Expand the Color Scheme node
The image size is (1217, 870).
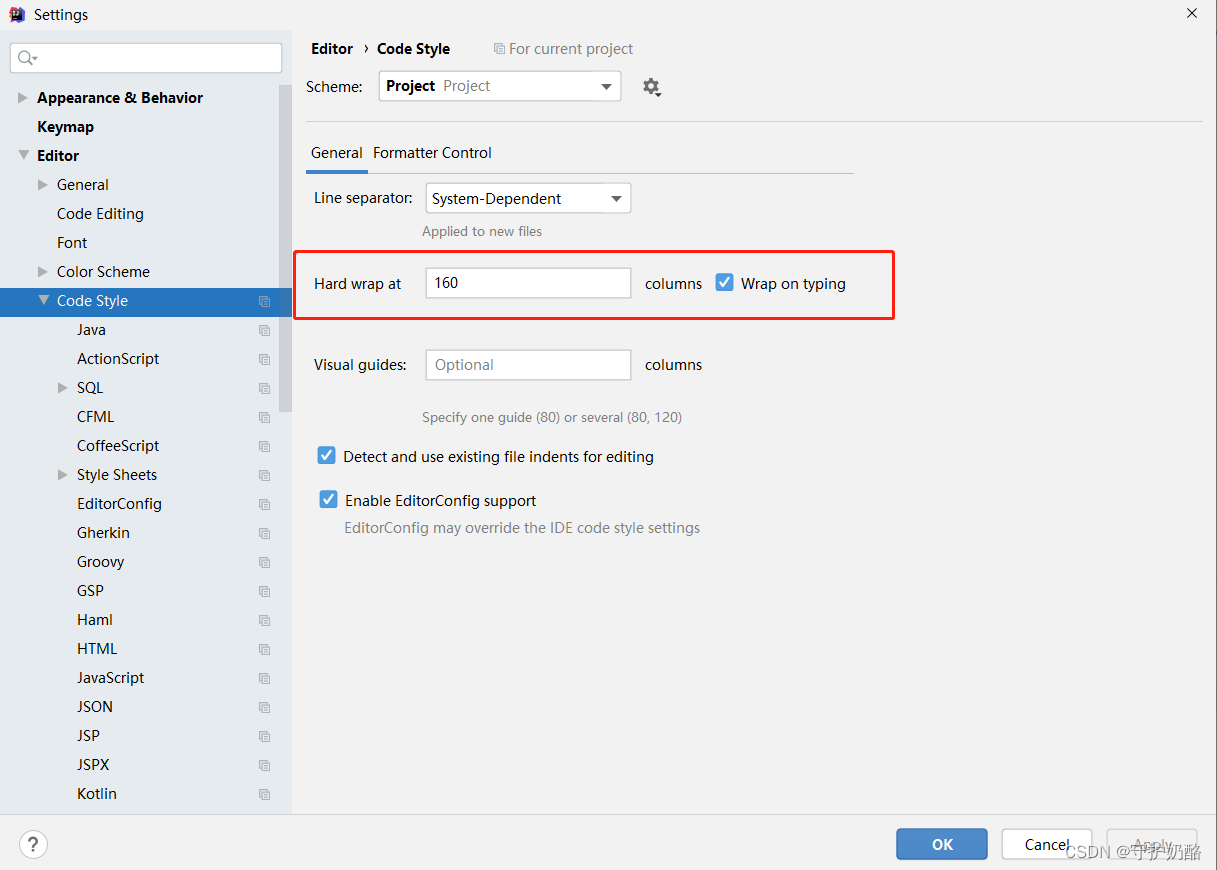pos(43,272)
